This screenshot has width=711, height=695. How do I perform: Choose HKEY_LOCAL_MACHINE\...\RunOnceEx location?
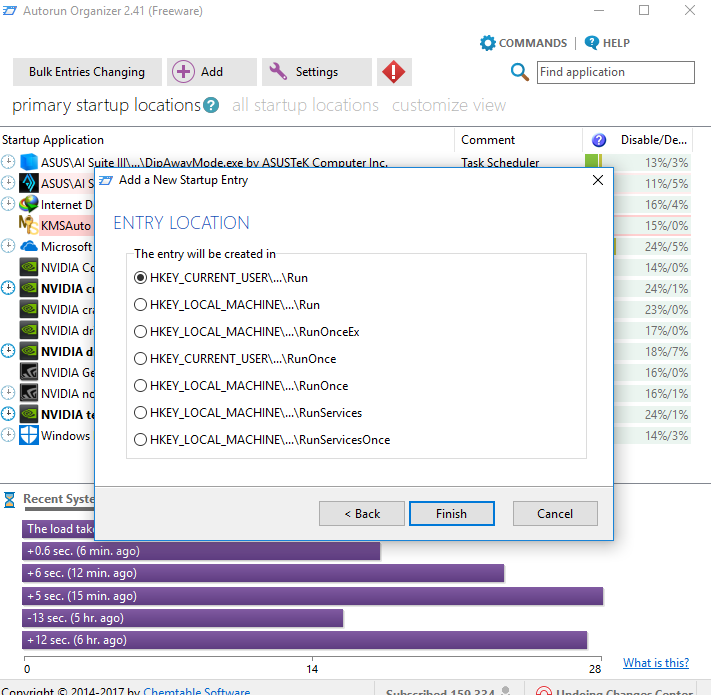coord(247,332)
